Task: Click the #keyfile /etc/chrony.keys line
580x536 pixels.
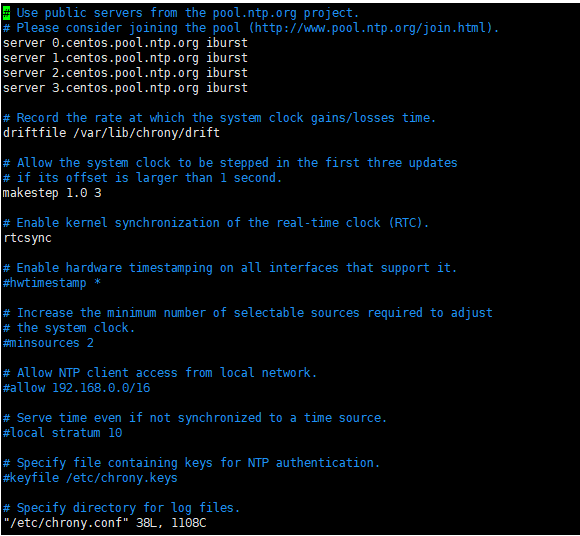Action: click(90, 478)
